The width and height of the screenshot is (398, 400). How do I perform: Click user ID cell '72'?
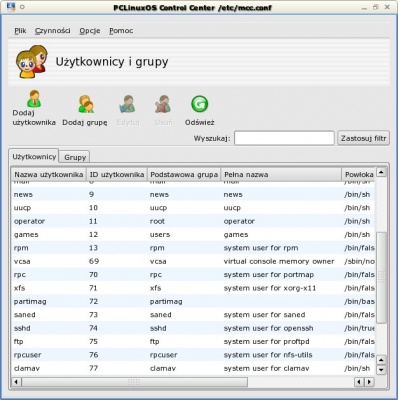pos(93,301)
